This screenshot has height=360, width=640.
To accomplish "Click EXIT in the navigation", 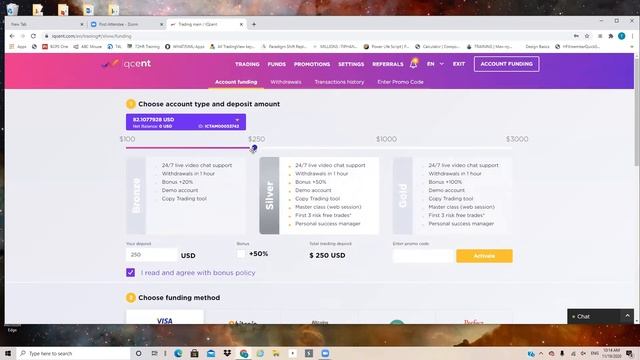I will 459,64.
